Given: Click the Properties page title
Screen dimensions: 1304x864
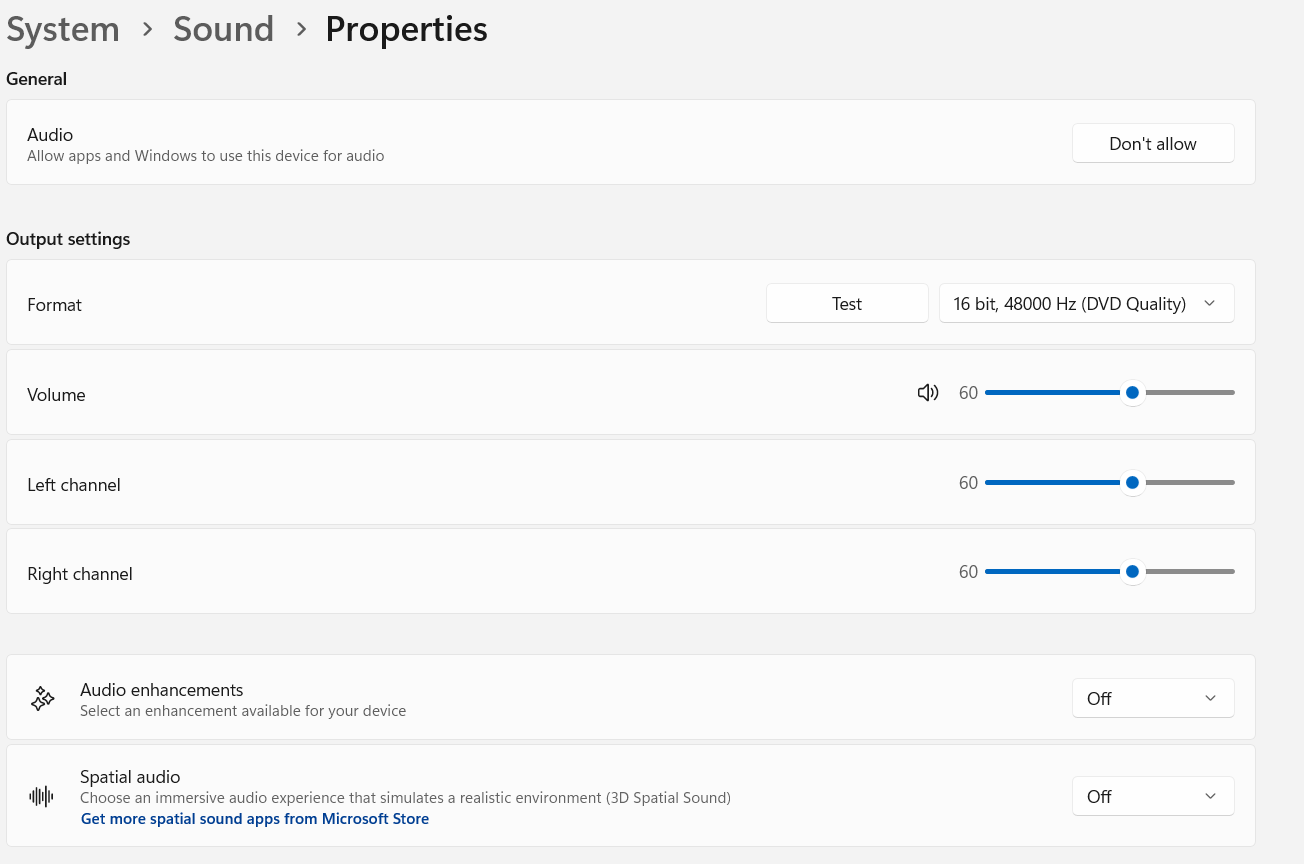Looking at the screenshot, I should tap(406, 30).
